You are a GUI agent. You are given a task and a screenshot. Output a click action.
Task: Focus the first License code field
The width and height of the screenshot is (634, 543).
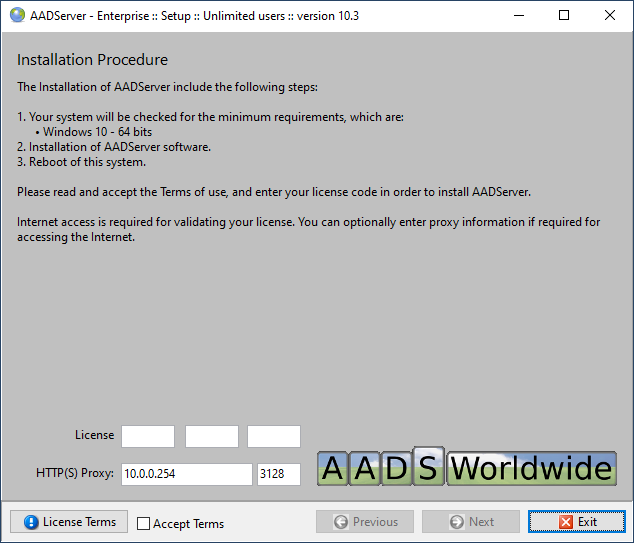pos(148,436)
